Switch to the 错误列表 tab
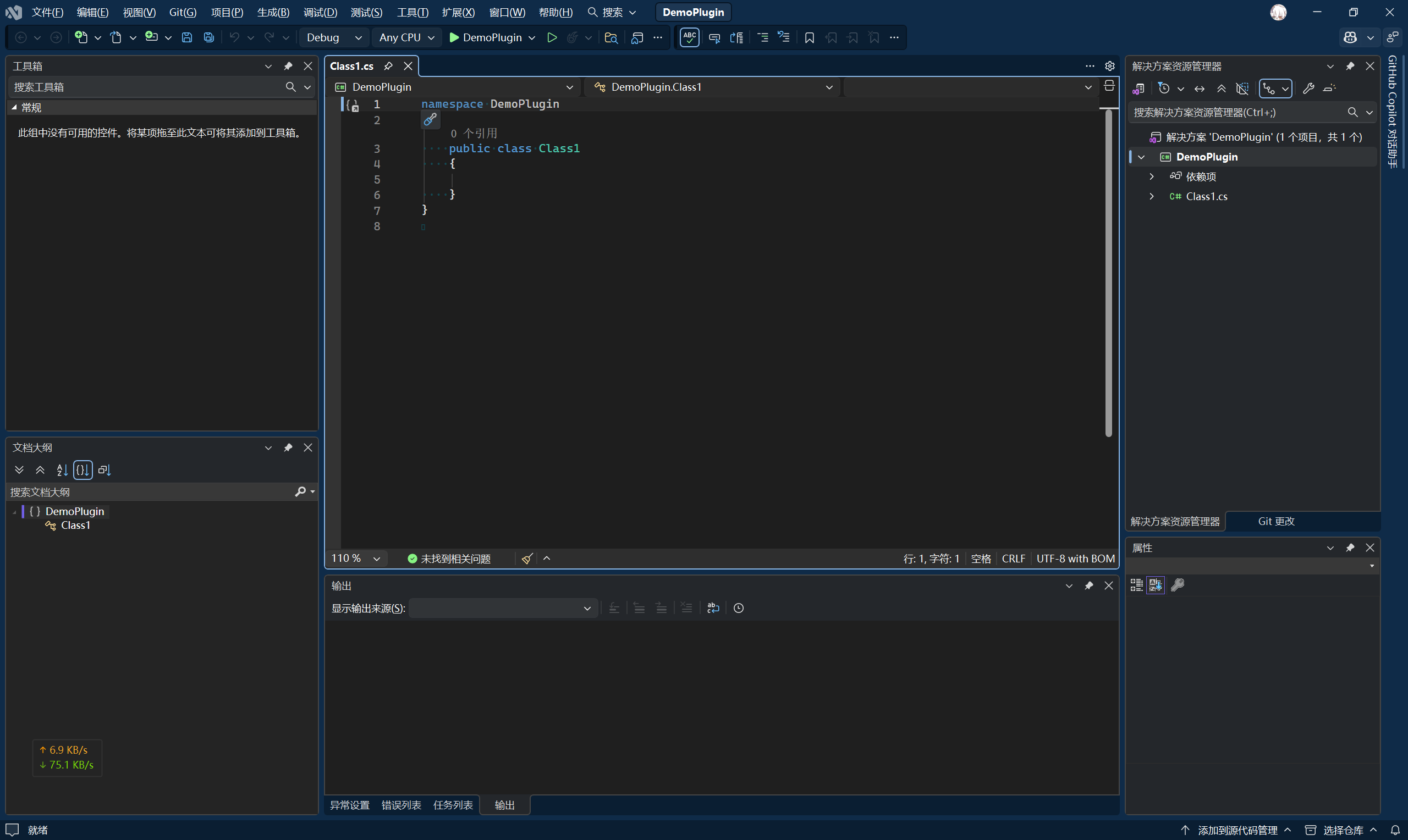Image resolution: width=1408 pixels, height=840 pixels. 401,805
